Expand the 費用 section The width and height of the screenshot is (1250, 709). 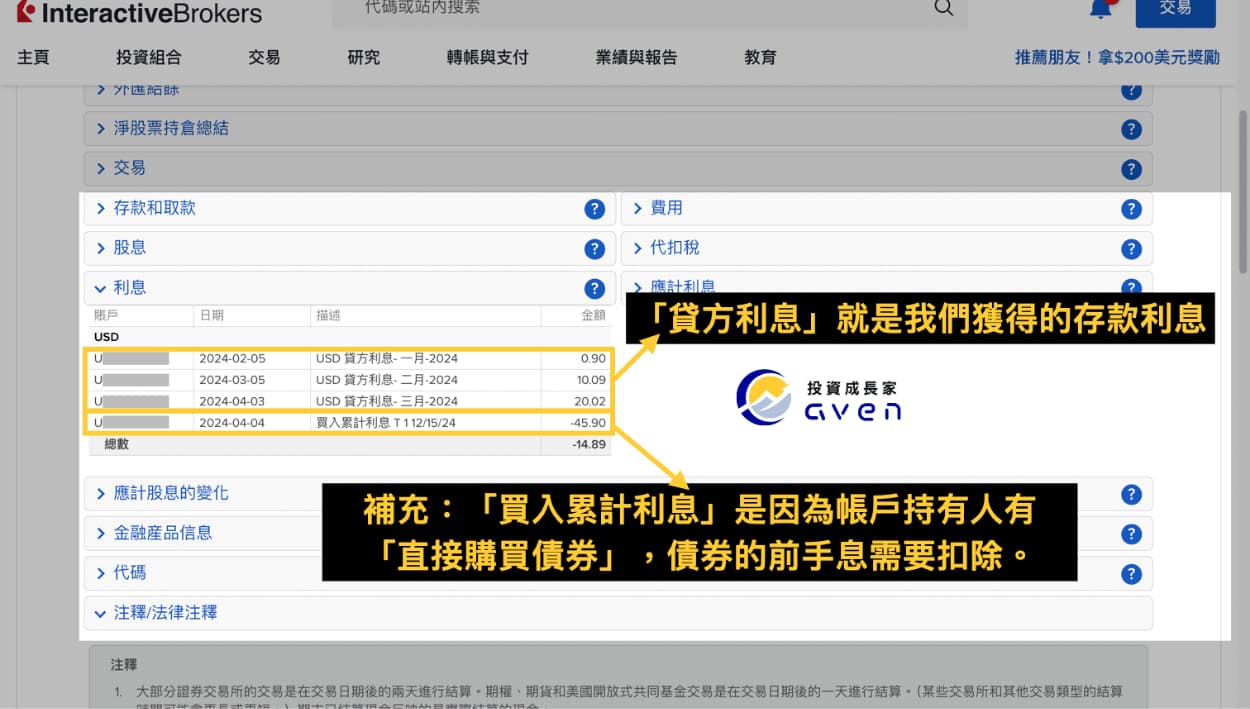pos(887,208)
